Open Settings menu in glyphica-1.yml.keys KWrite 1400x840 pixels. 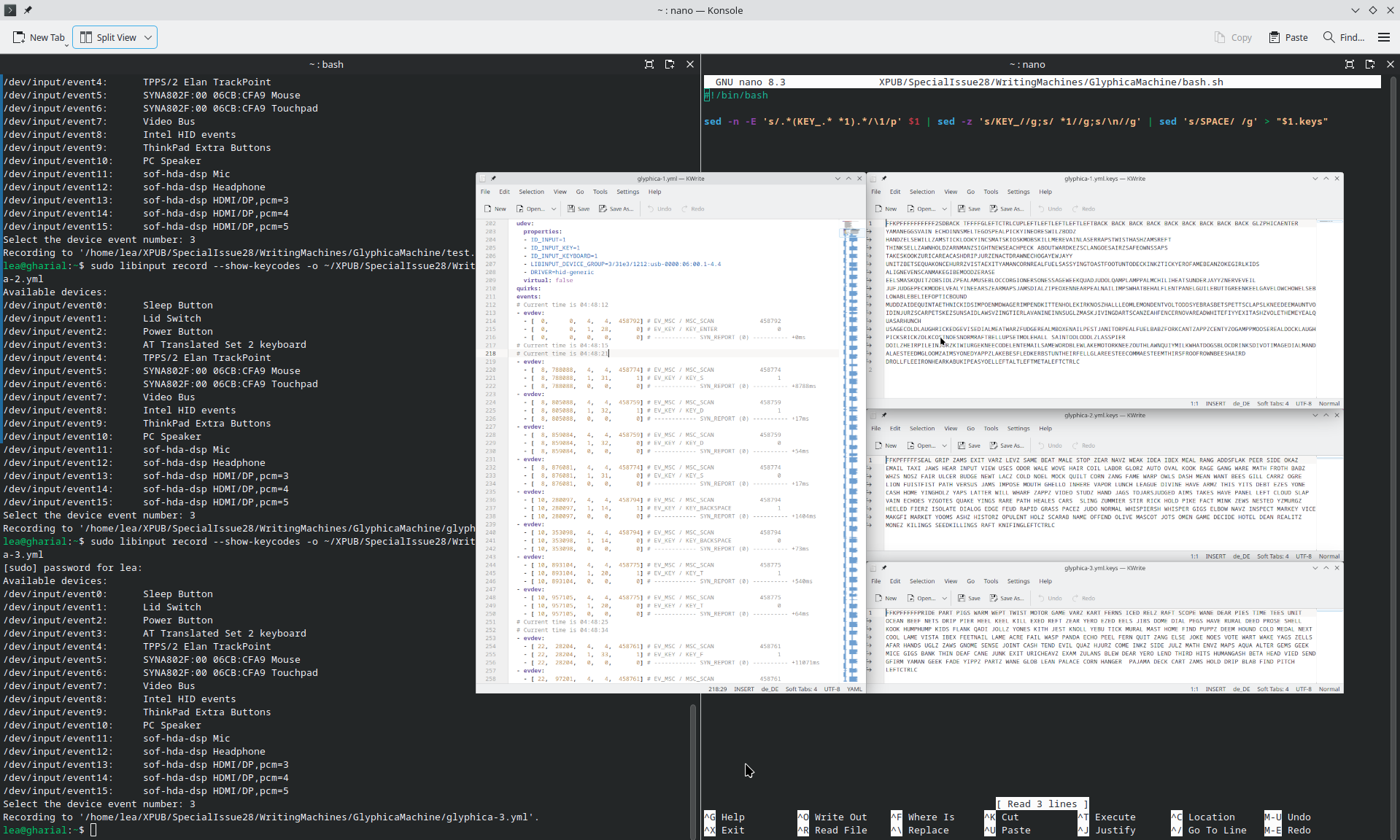1018,192
